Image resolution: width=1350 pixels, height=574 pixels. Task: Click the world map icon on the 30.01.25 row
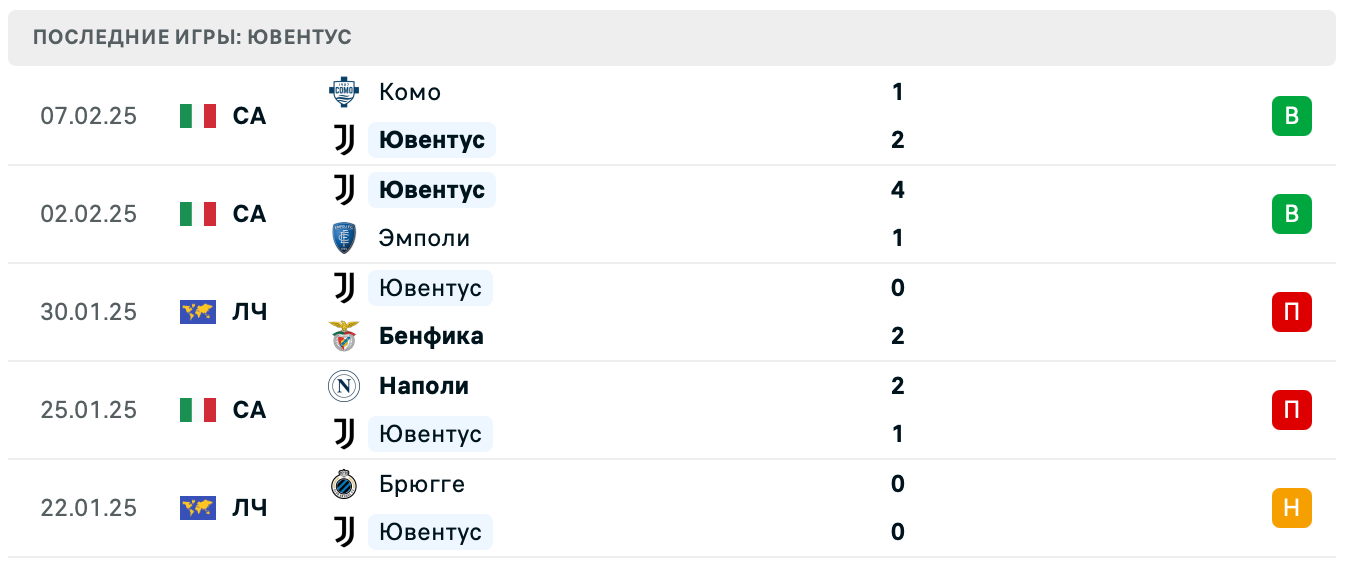(198, 312)
